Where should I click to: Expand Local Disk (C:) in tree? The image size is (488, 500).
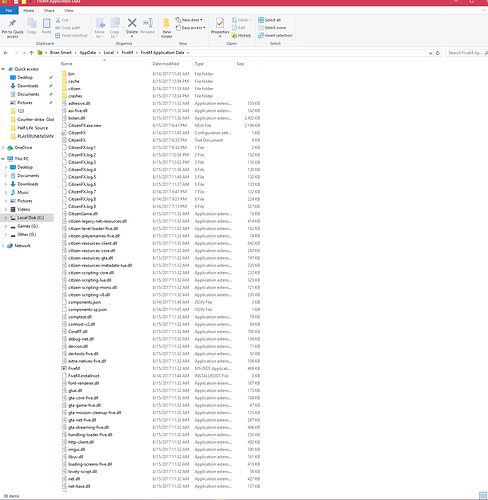[x=6, y=218]
